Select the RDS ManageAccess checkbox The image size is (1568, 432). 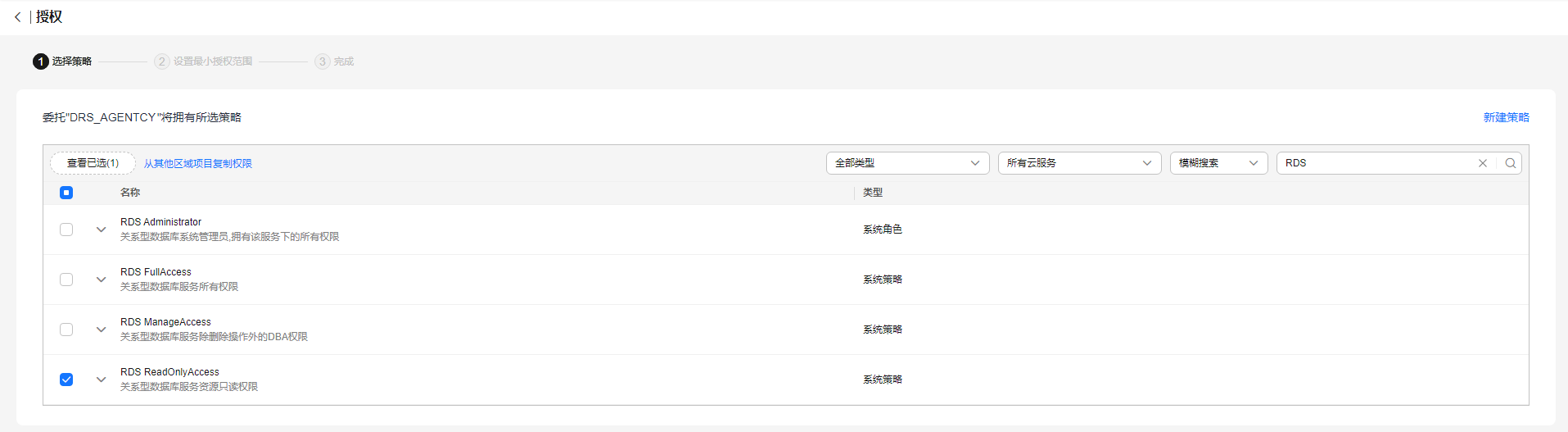click(x=66, y=330)
